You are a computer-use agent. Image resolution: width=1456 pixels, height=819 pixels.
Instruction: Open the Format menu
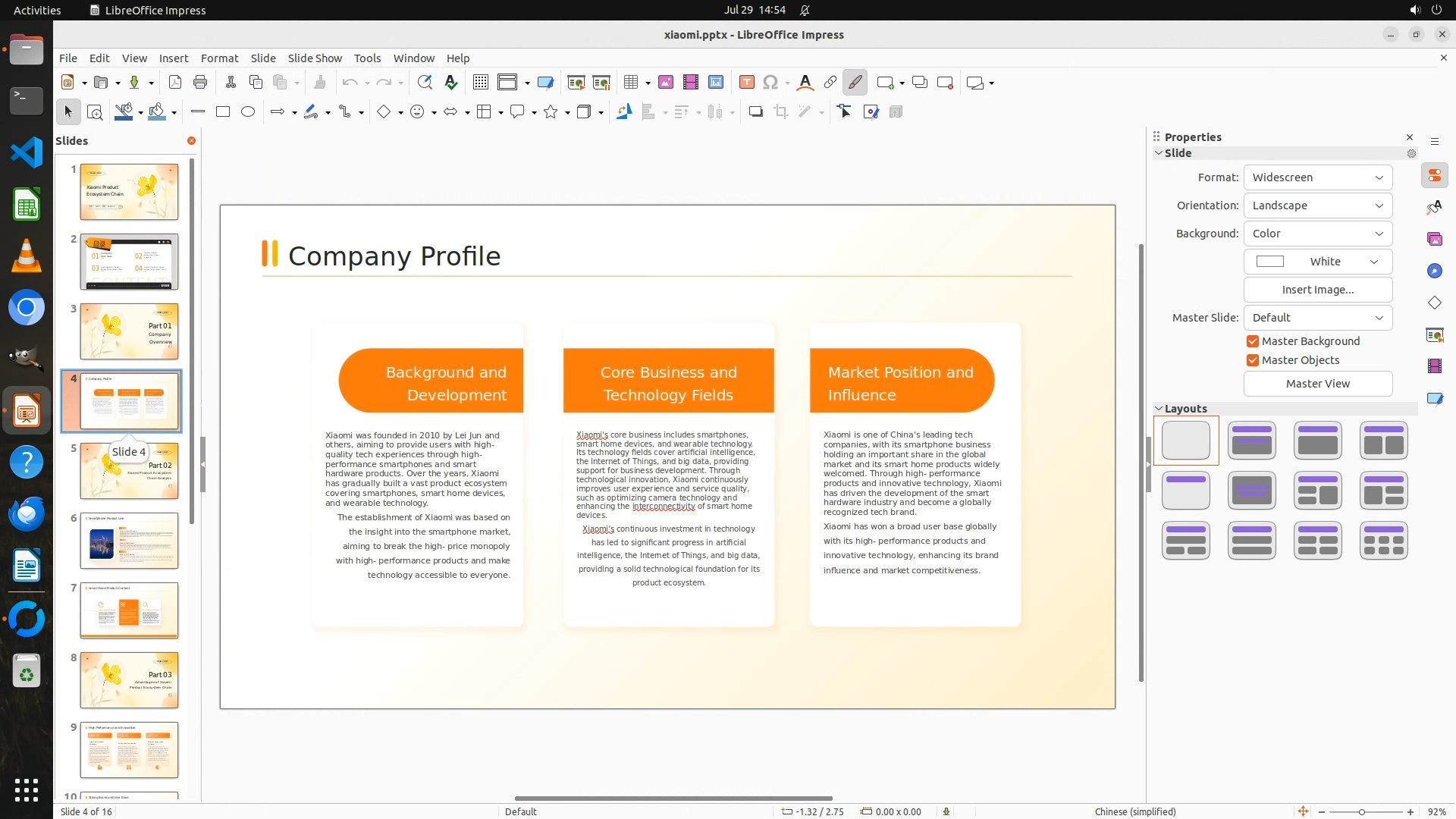pyautogui.click(x=219, y=58)
